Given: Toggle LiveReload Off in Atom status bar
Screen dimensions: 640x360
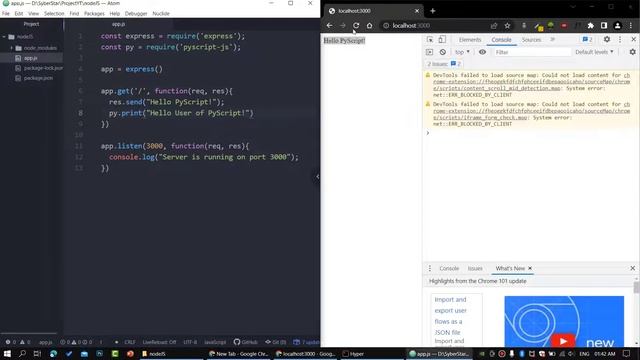Looking at the screenshot, I should pyautogui.click(x=159, y=342).
